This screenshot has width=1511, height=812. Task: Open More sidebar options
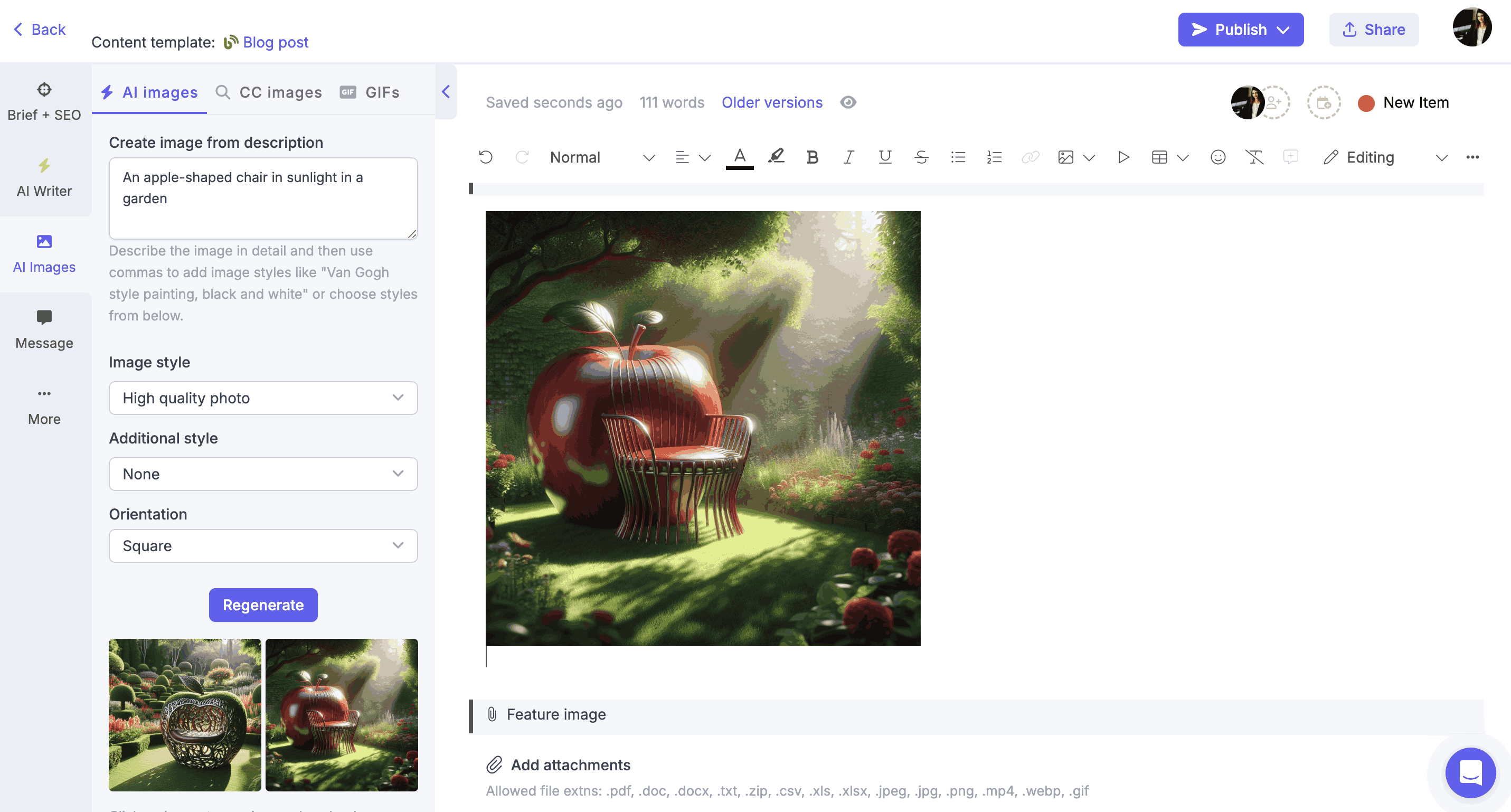tap(44, 407)
